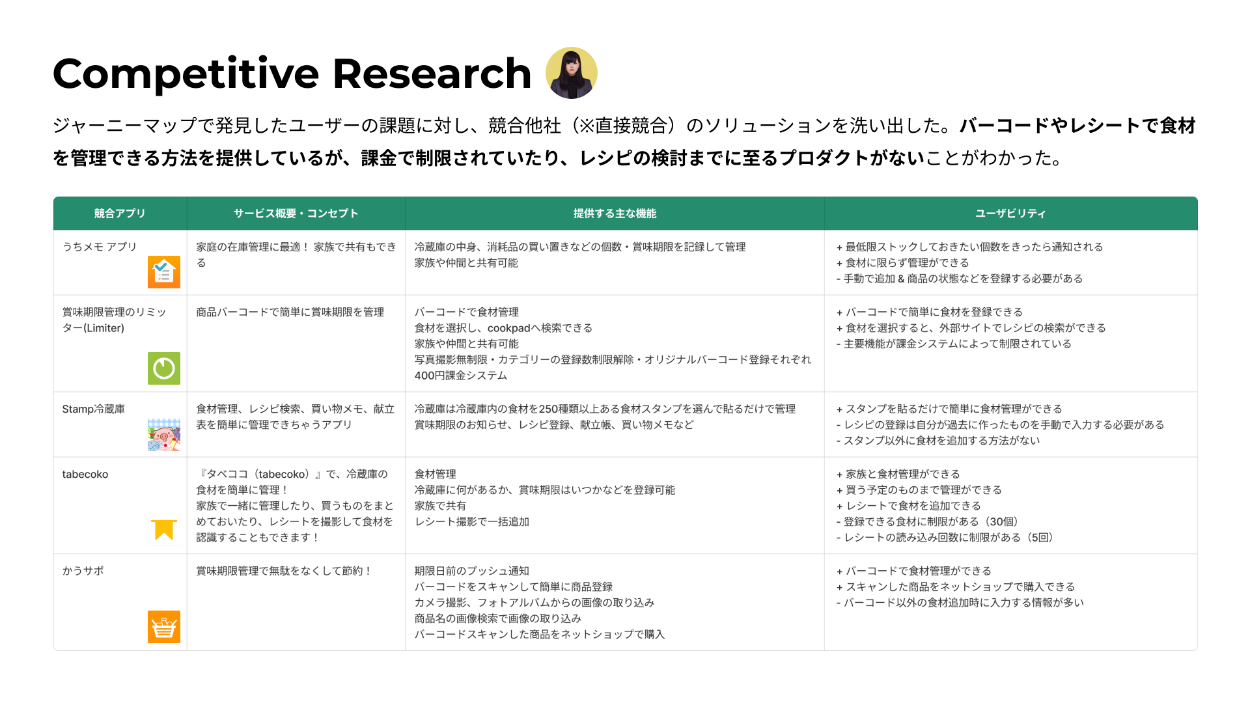Click the サービス概要・コンセプト column header
Screen dimensions: 1250x703
296,214
